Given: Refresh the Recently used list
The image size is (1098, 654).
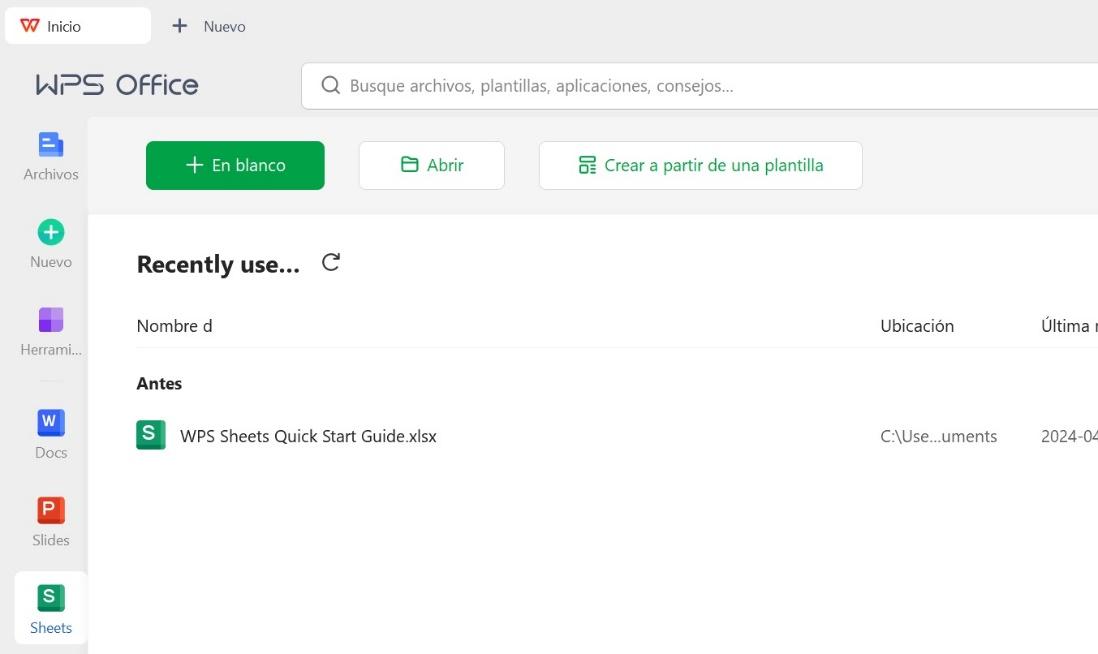Looking at the screenshot, I should click(x=331, y=263).
